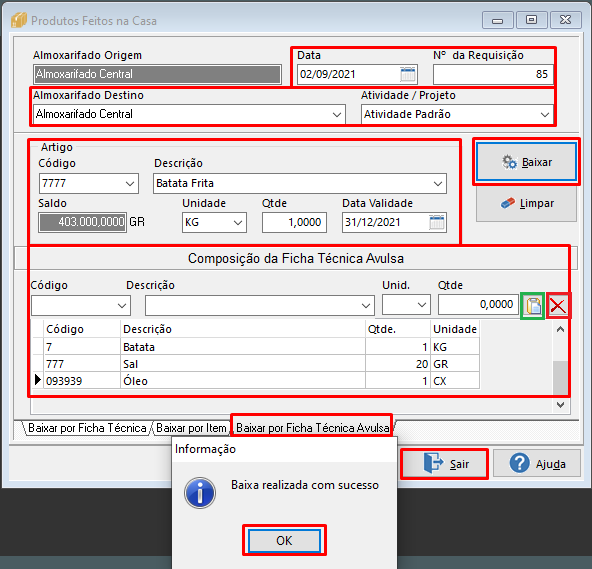Click the Saldo field 403.000,0000

tap(82, 222)
